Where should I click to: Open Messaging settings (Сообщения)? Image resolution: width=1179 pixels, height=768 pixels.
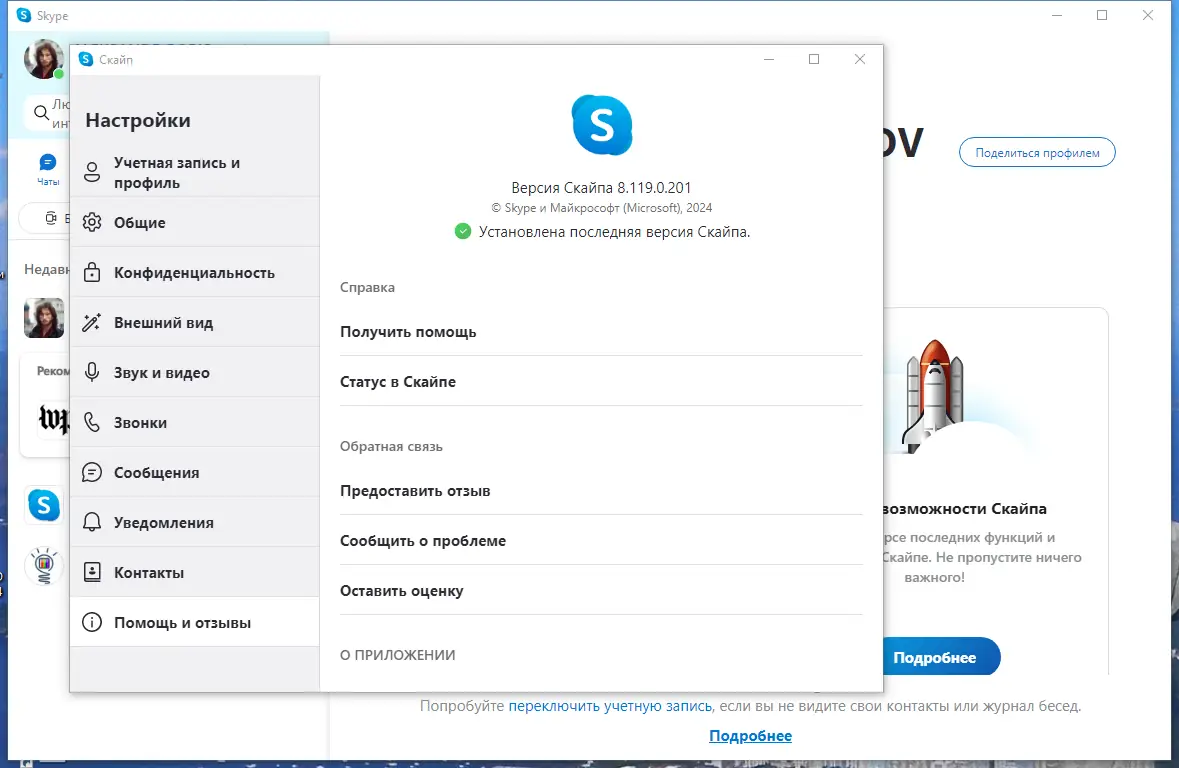coord(195,472)
